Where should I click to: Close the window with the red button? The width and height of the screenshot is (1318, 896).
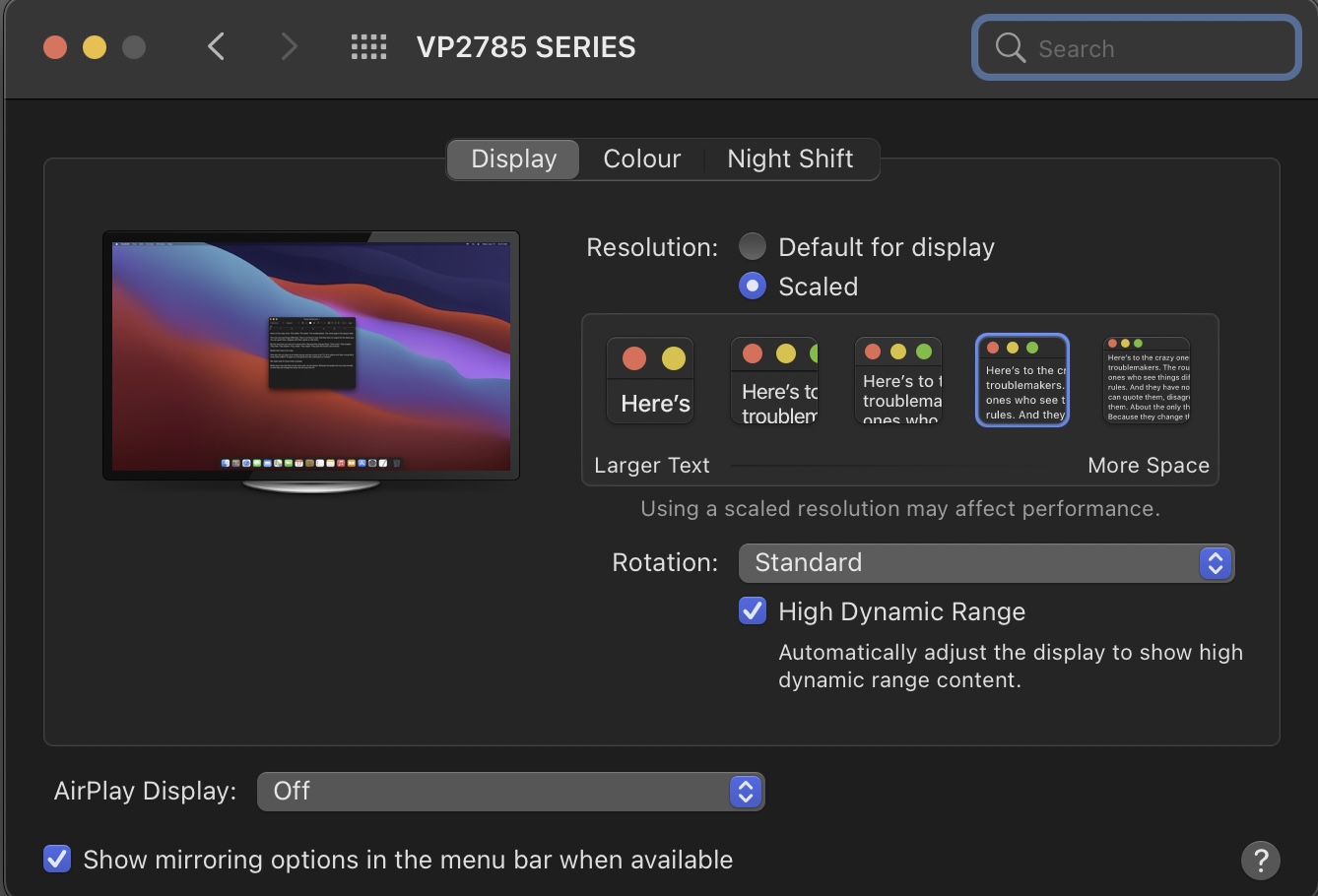(55, 46)
